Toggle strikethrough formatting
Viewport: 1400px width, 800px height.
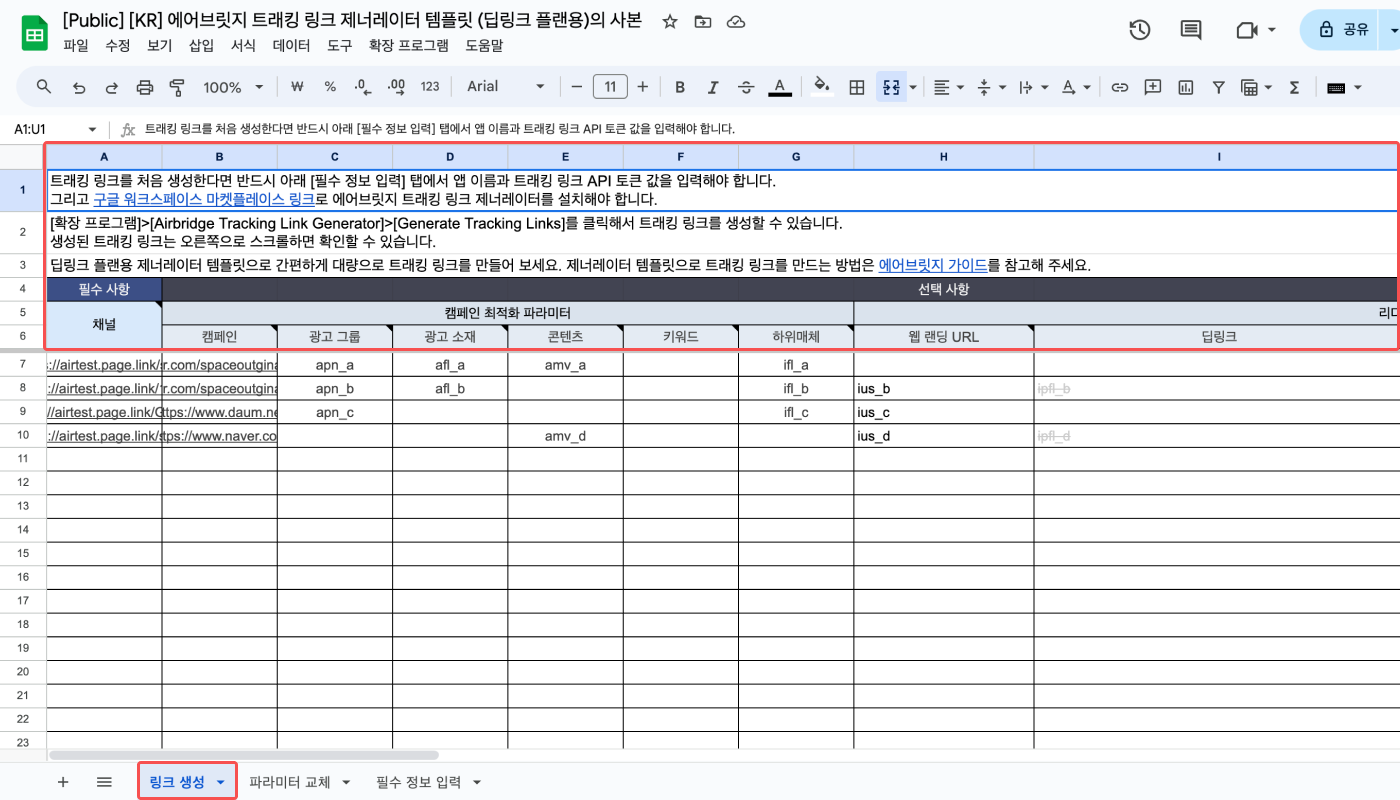click(746, 87)
